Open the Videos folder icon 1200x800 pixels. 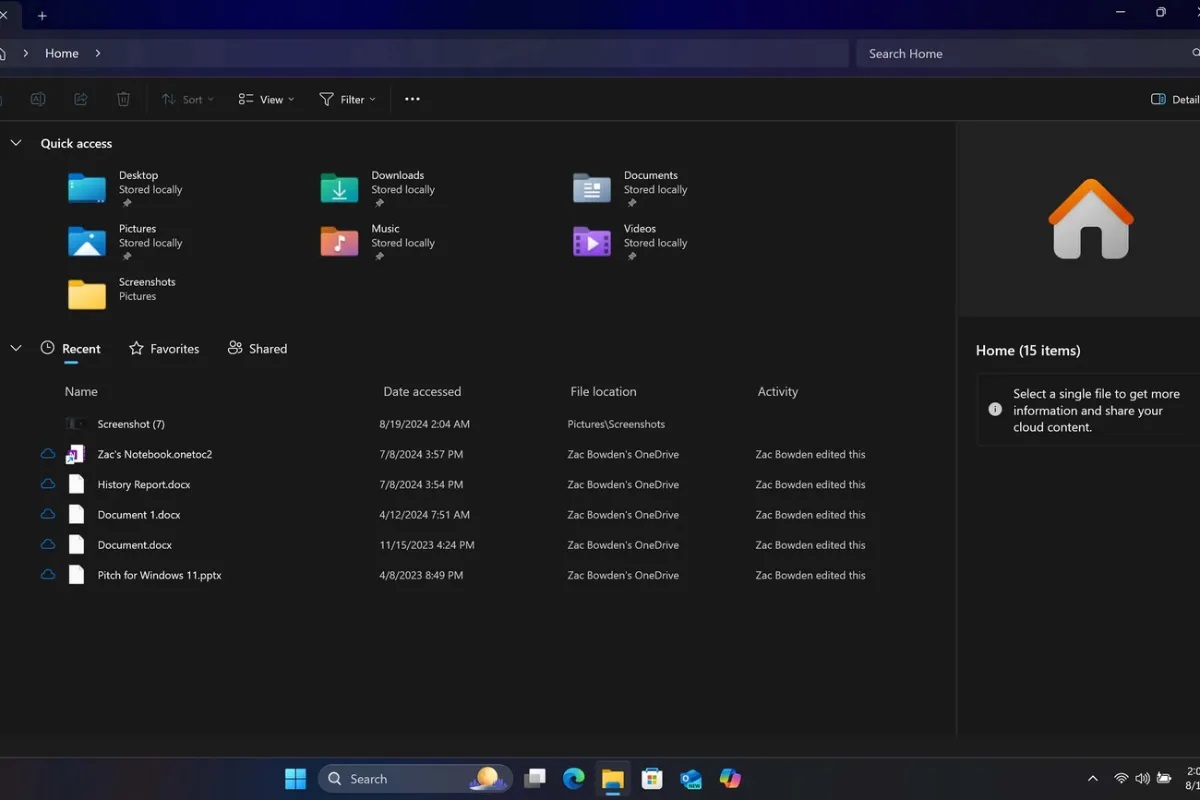click(592, 242)
